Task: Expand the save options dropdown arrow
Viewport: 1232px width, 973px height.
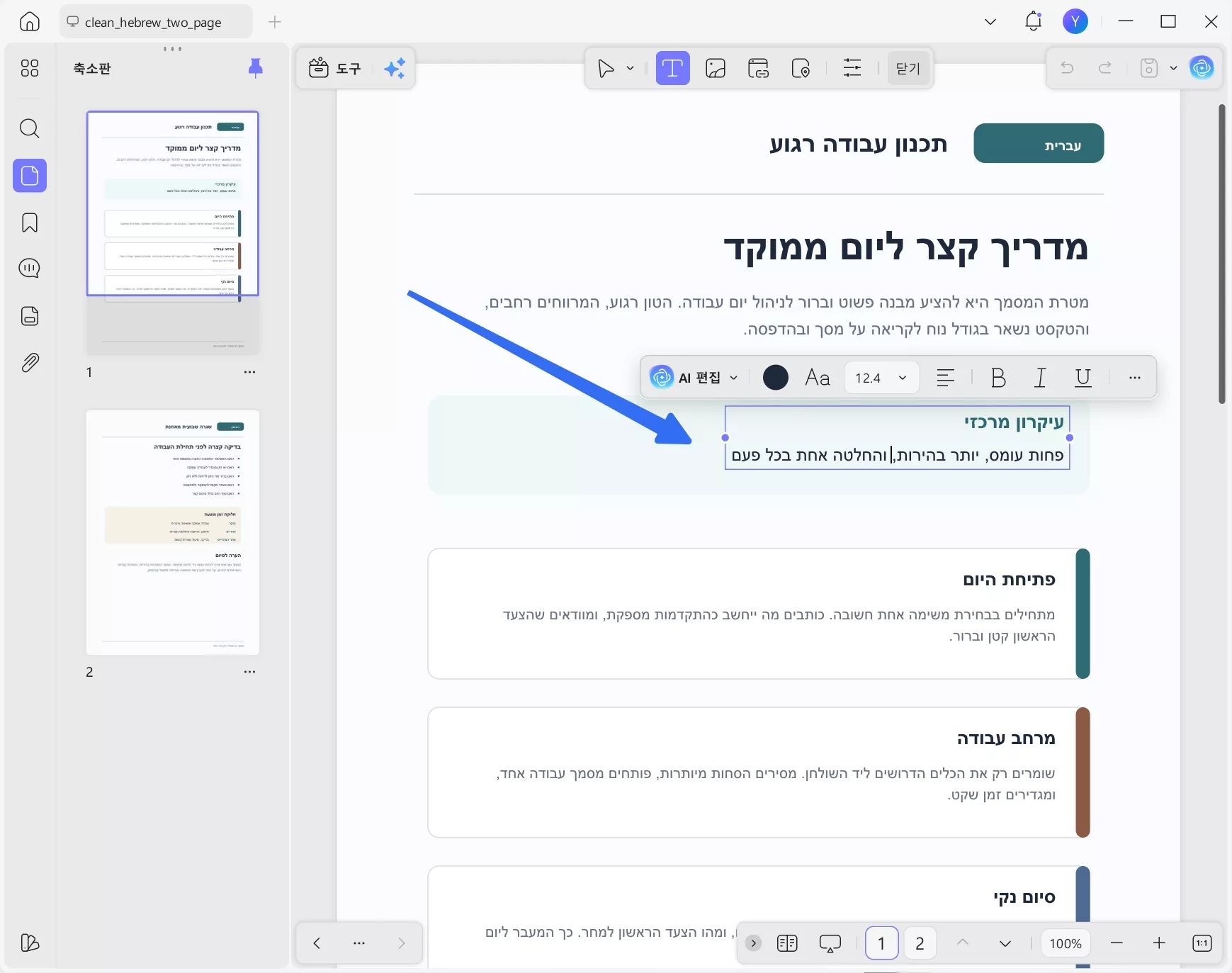Action: tap(1173, 68)
